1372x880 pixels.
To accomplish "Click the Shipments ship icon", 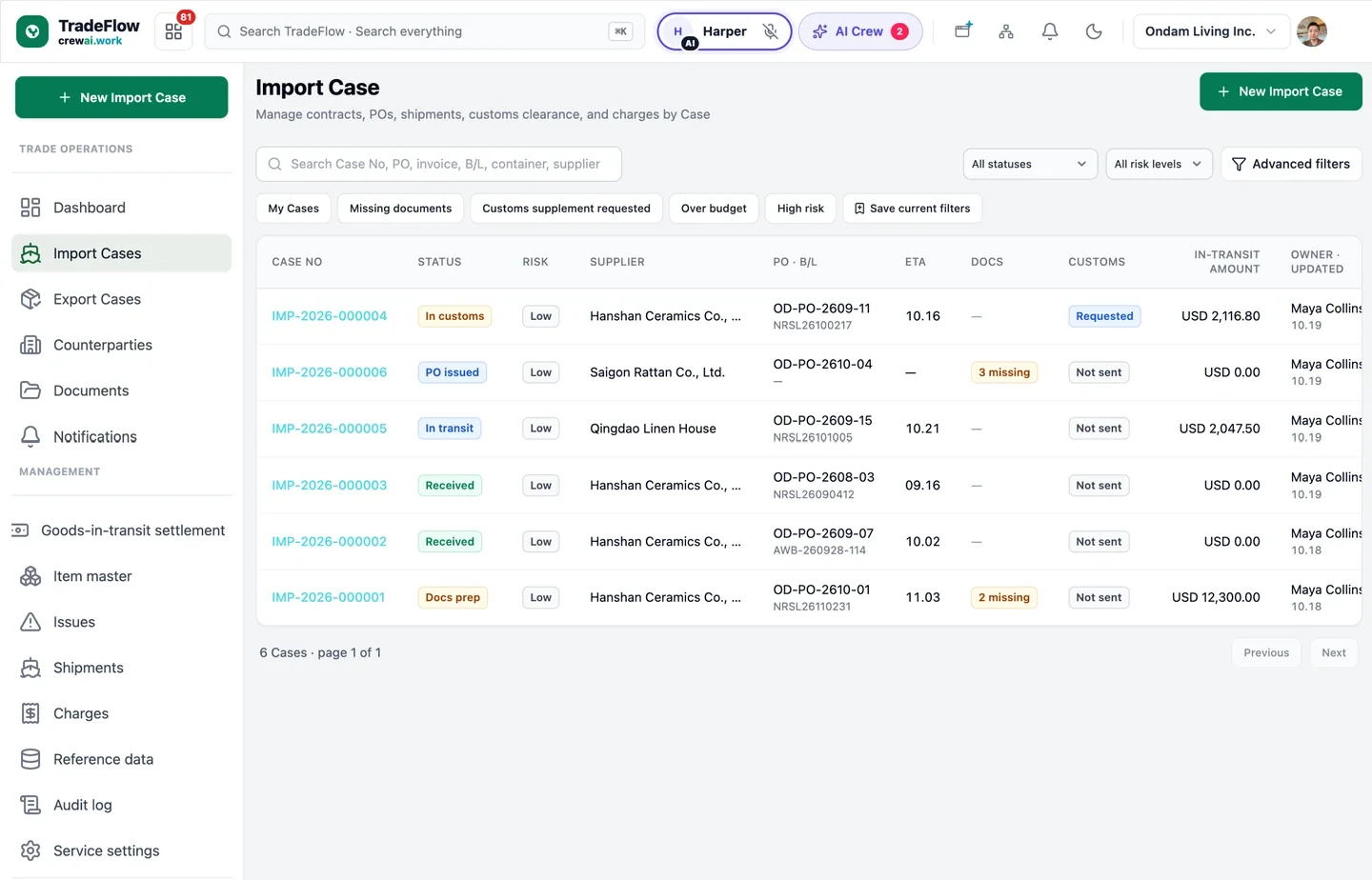I will 30,668.
